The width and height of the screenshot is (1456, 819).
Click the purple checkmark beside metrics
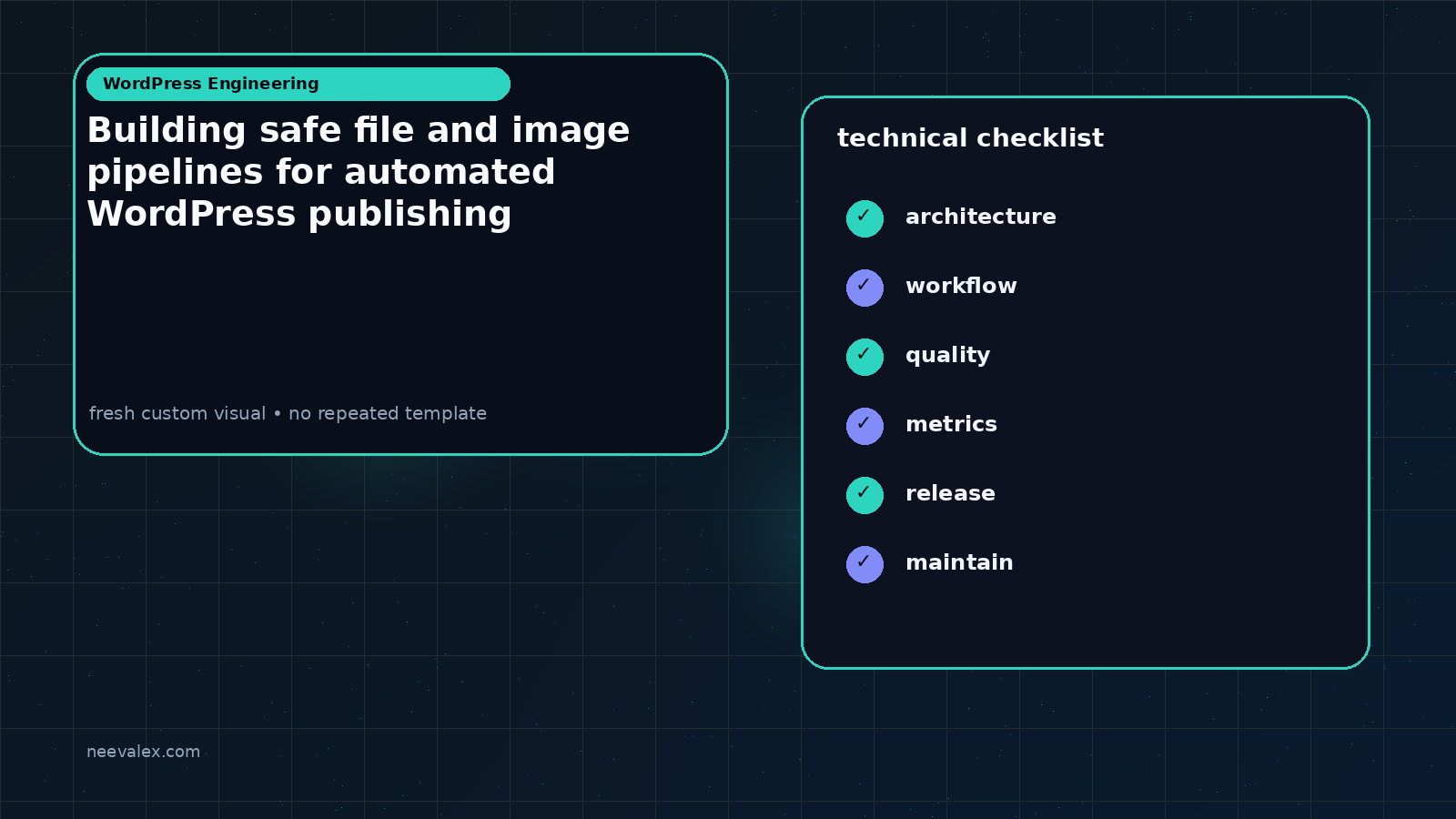[864, 426]
